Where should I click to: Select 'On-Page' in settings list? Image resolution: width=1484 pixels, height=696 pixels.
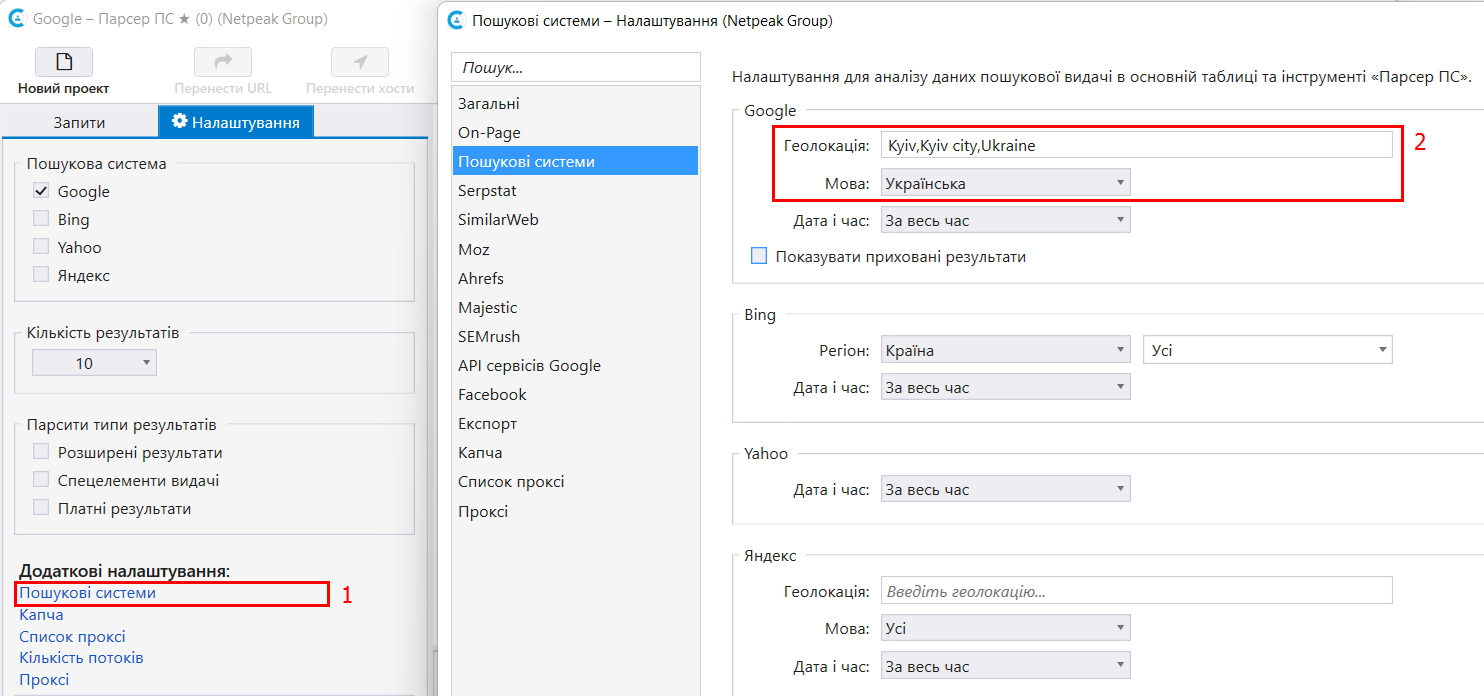(x=575, y=132)
